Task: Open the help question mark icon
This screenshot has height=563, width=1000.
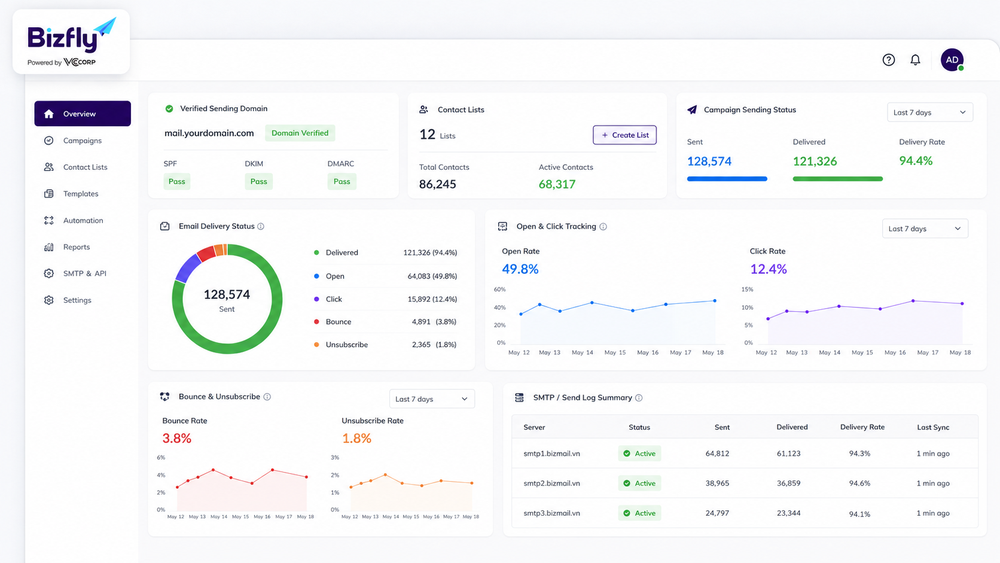Action: [888, 60]
